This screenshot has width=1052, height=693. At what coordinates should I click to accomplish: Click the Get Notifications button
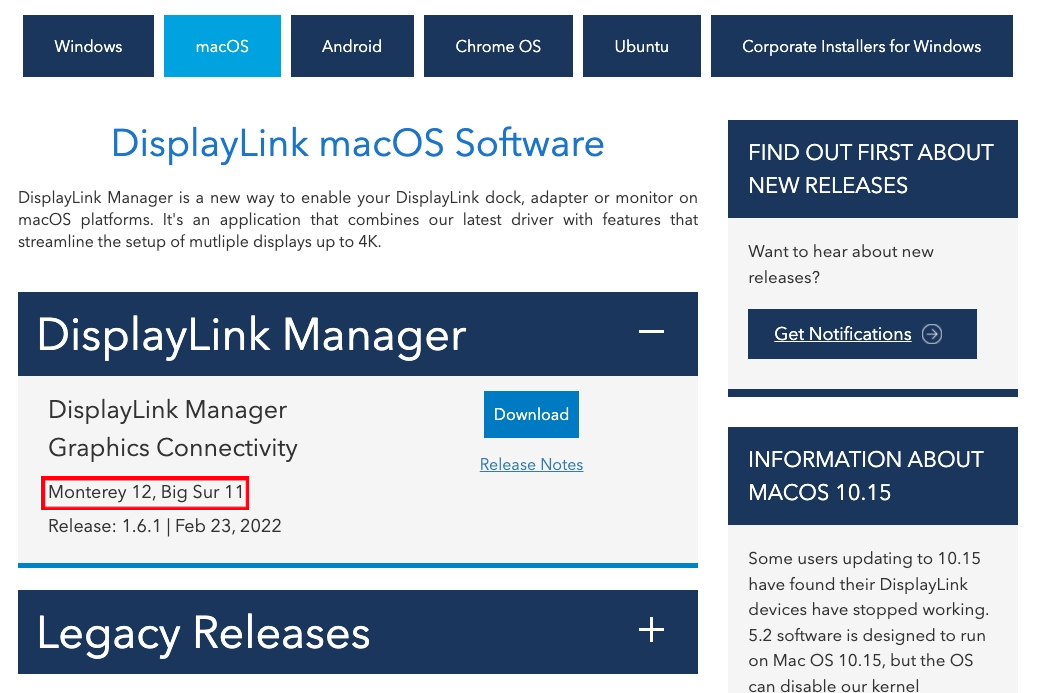click(862, 334)
